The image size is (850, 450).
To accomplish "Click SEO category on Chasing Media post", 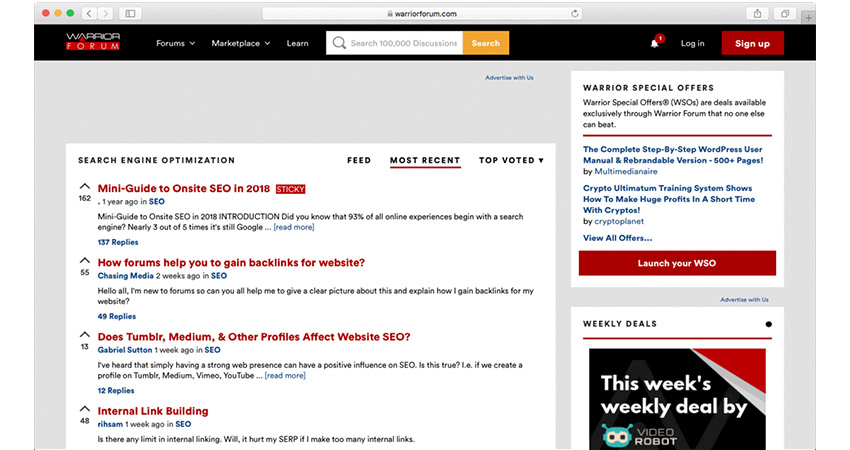I will click(219, 276).
